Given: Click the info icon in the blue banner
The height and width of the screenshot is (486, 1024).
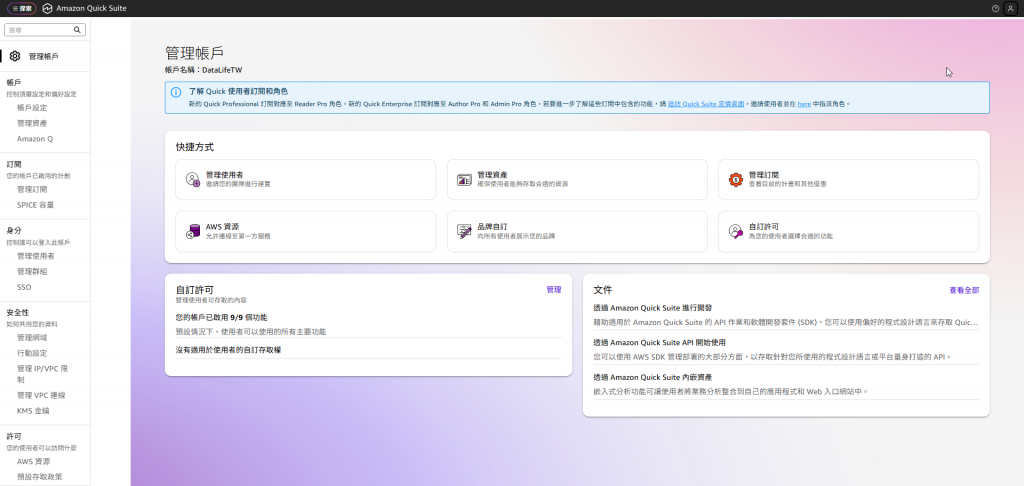Looking at the screenshot, I should click(x=176, y=92).
